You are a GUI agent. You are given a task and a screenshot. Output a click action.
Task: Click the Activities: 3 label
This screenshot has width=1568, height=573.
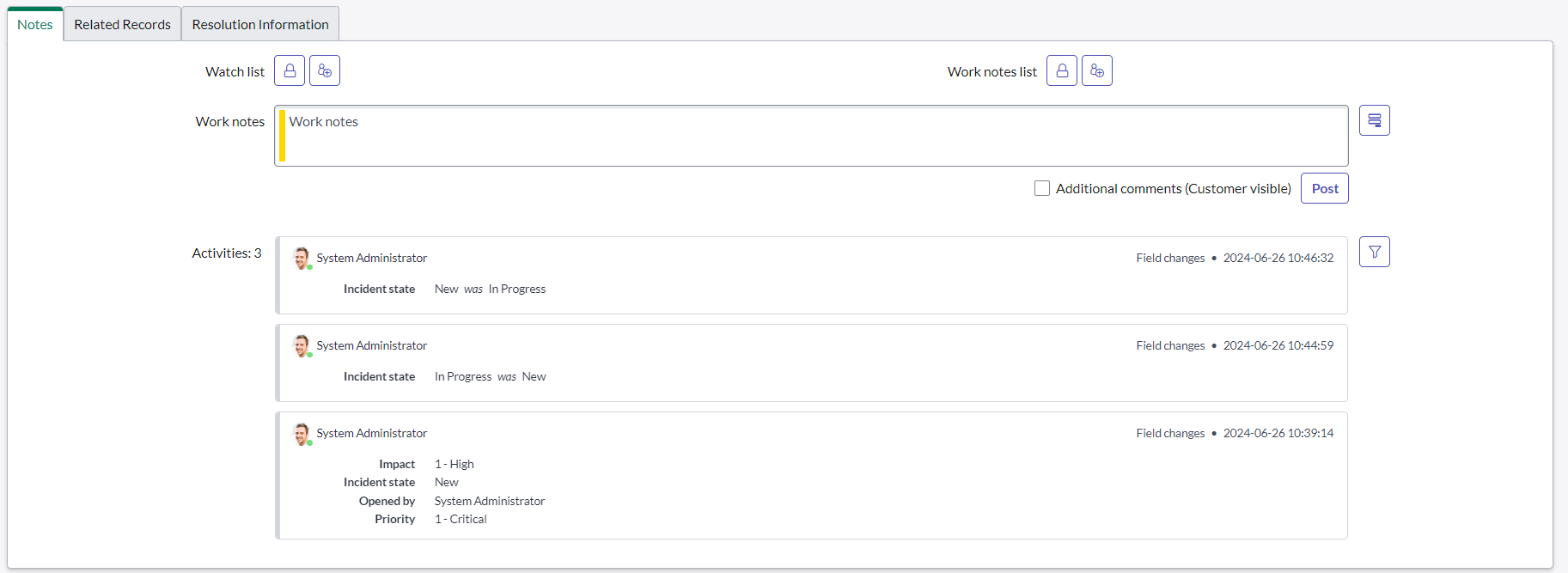click(226, 253)
